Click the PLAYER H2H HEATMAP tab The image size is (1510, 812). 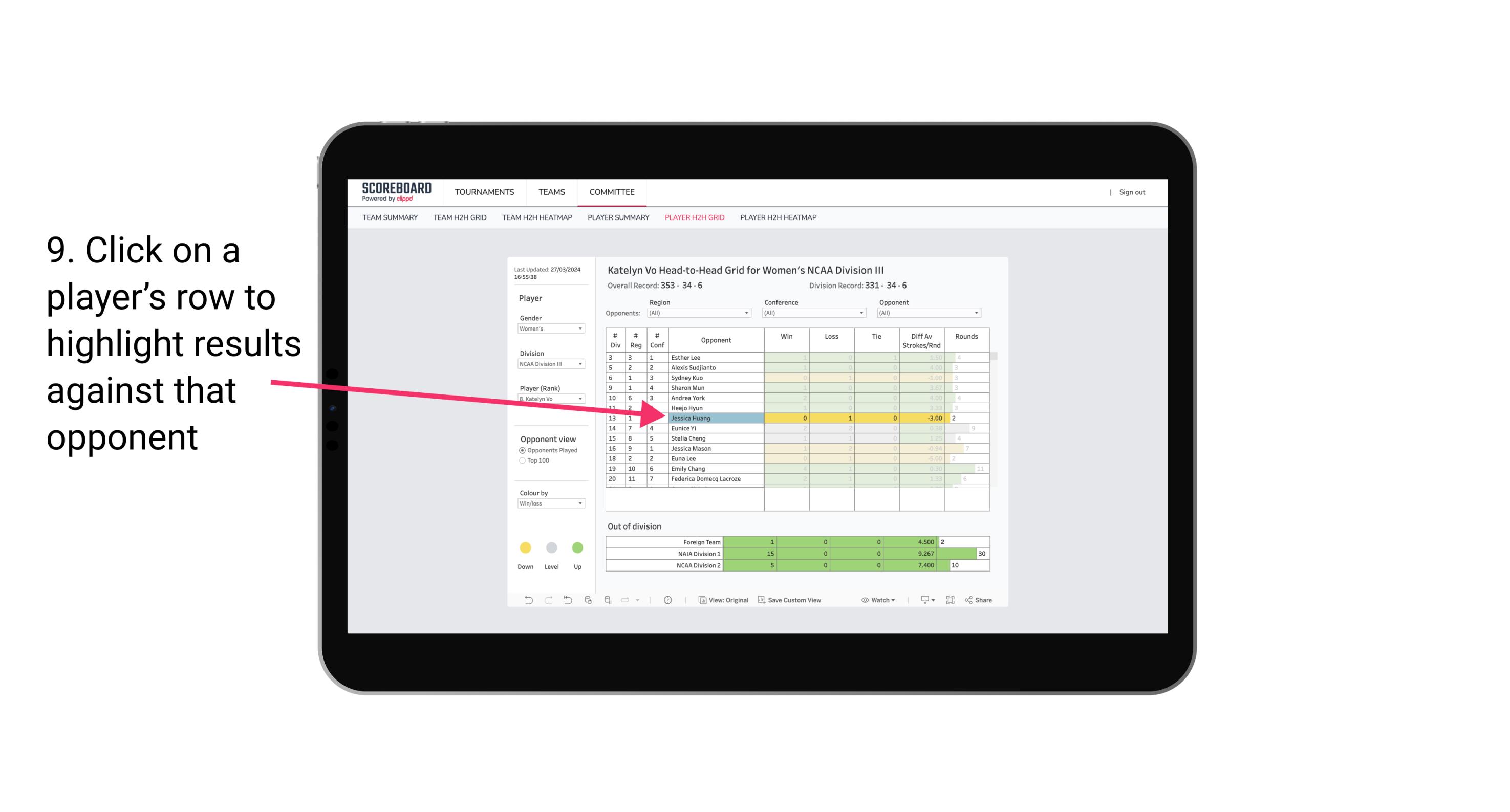coord(779,220)
